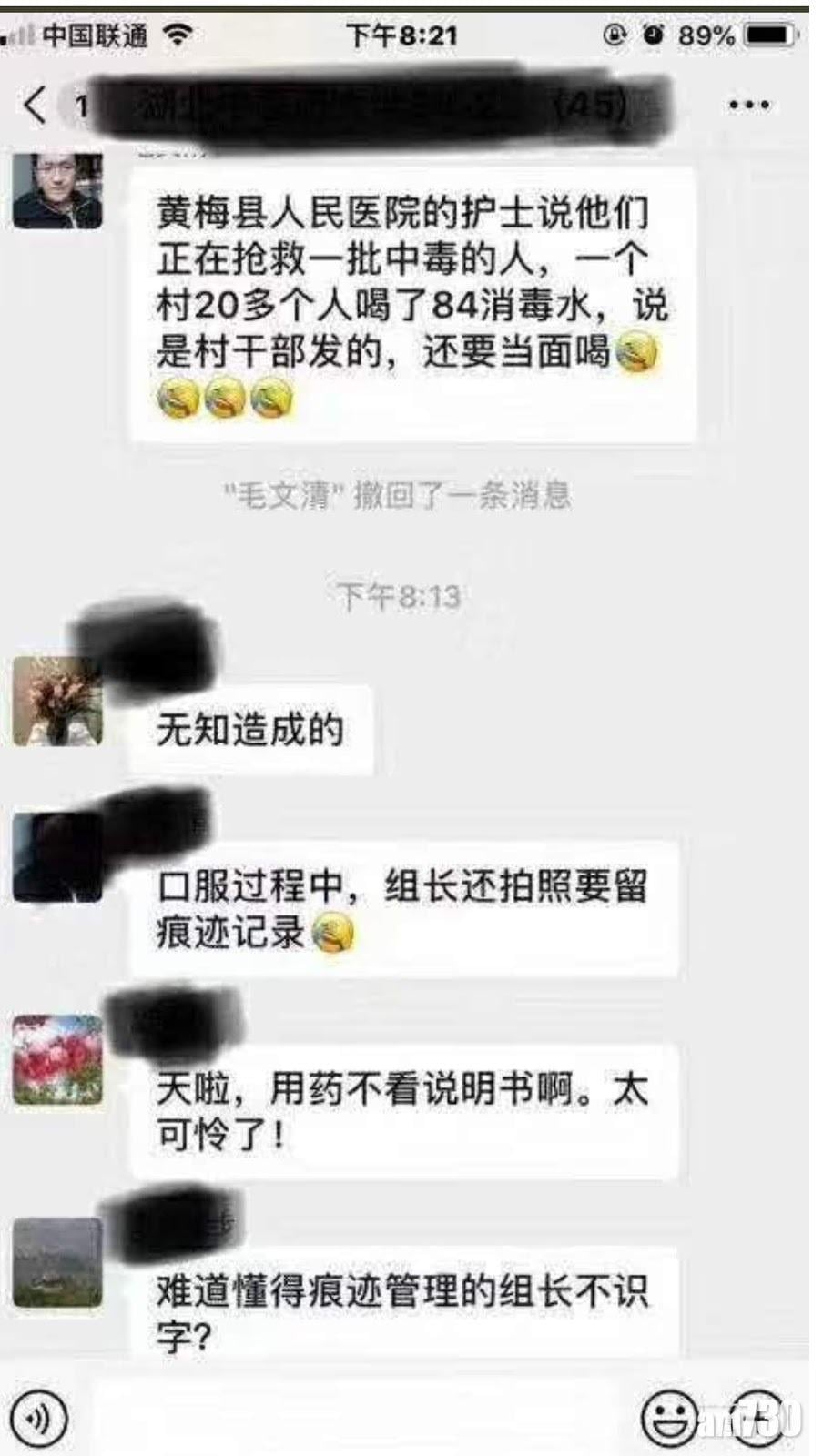Image resolution: width=823 pixels, height=1456 pixels.
Task: Tap the battery indicator in status bar
Action: (770, 35)
